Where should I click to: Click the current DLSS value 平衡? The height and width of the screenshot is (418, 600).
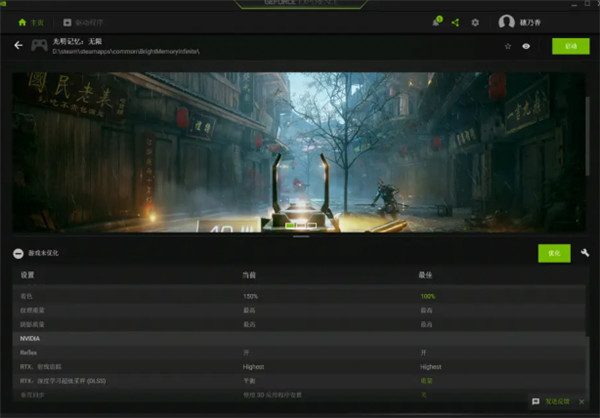click(249, 381)
